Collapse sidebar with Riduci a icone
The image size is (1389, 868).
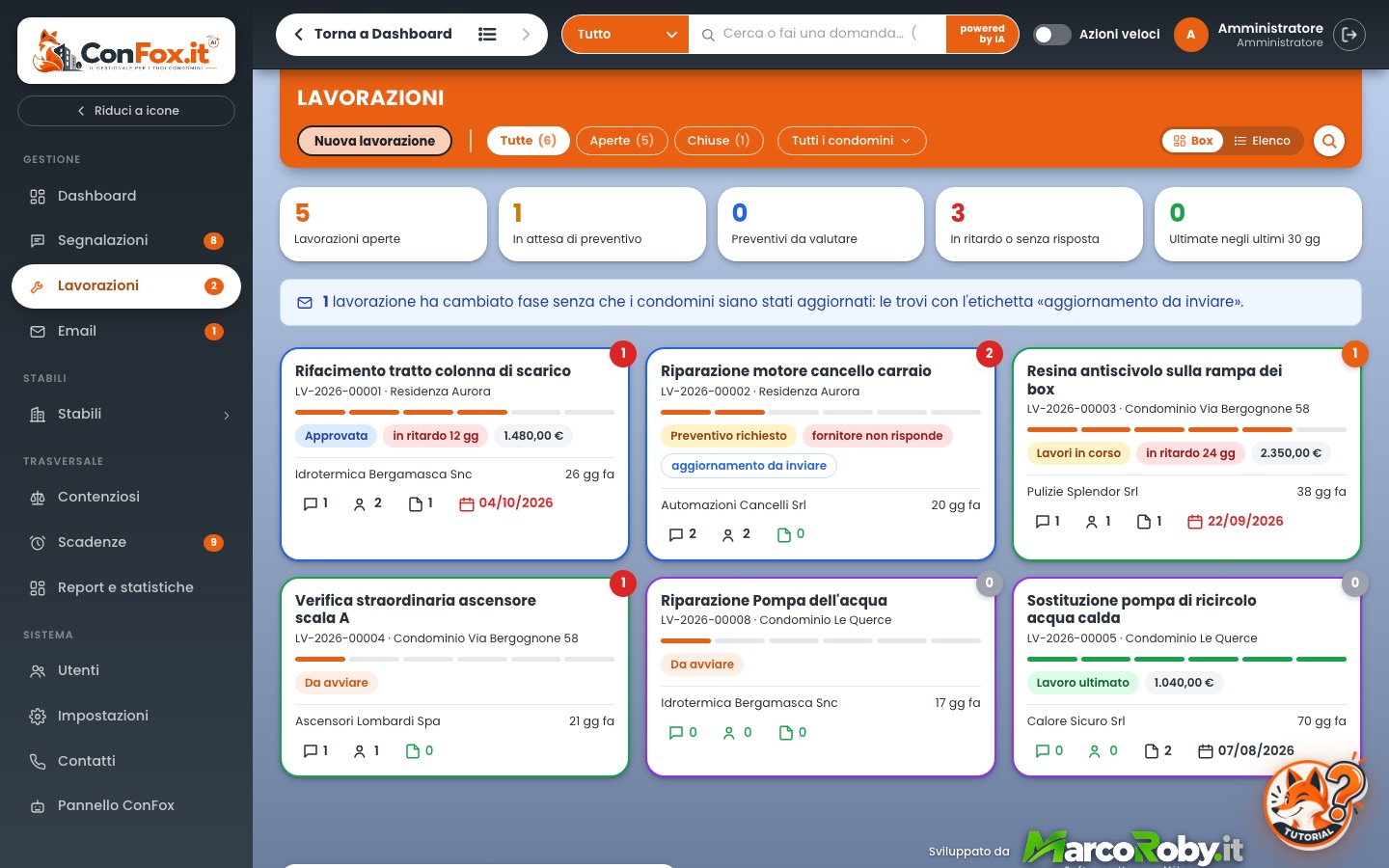pyautogui.click(x=126, y=111)
